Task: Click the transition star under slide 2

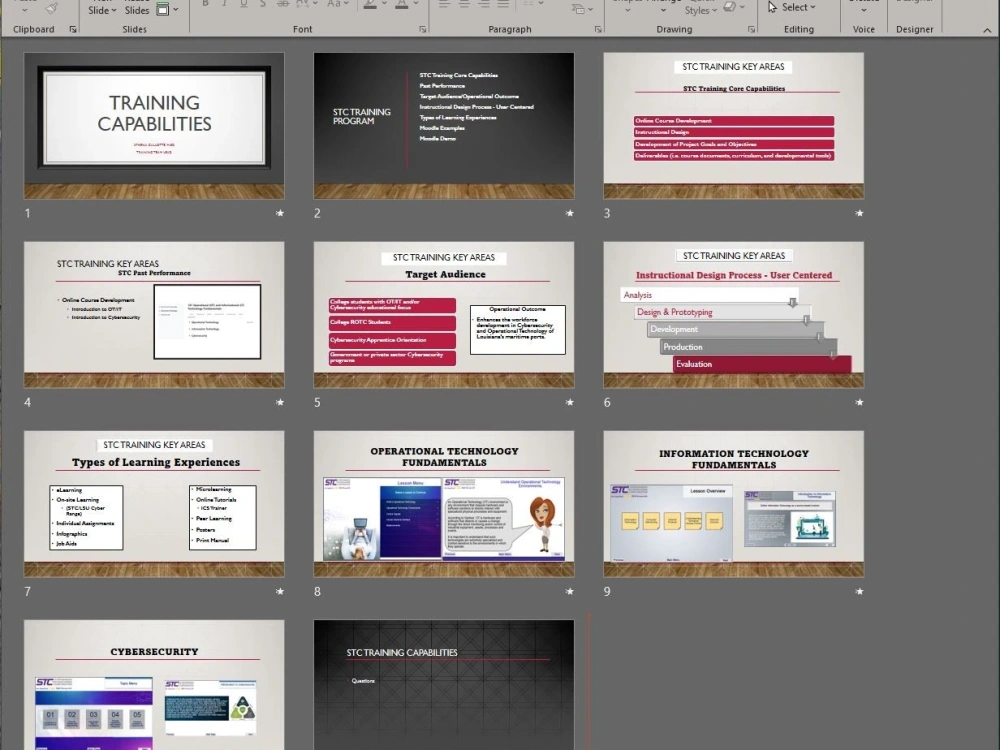Action: 569,213
